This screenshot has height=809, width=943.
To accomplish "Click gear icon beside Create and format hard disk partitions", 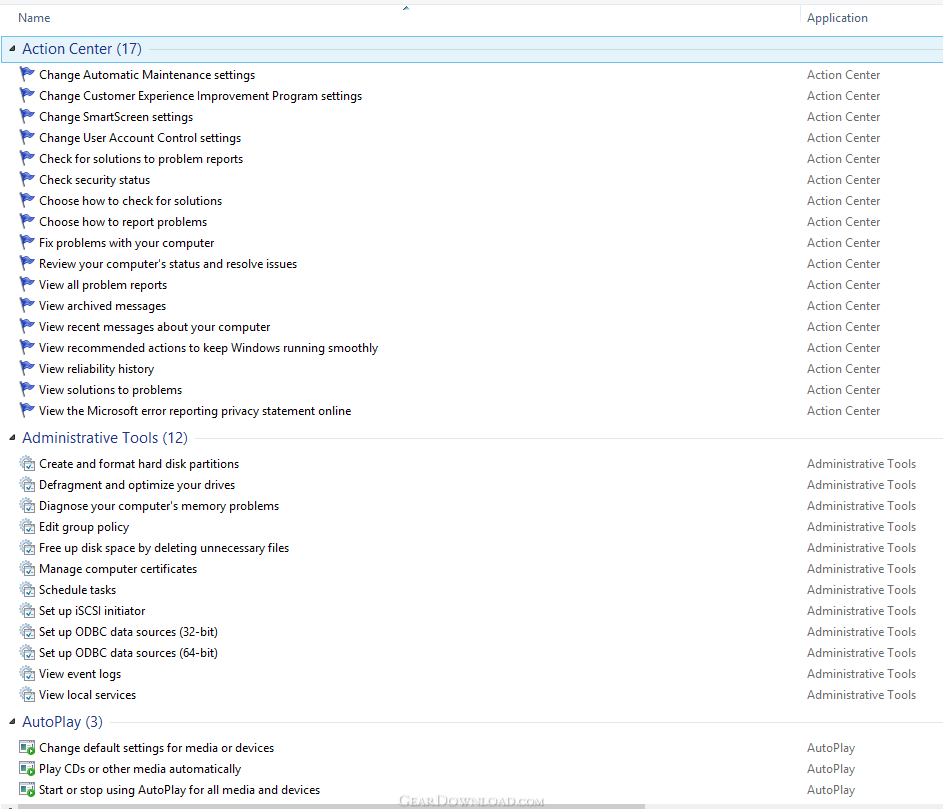I will (27, 463).
